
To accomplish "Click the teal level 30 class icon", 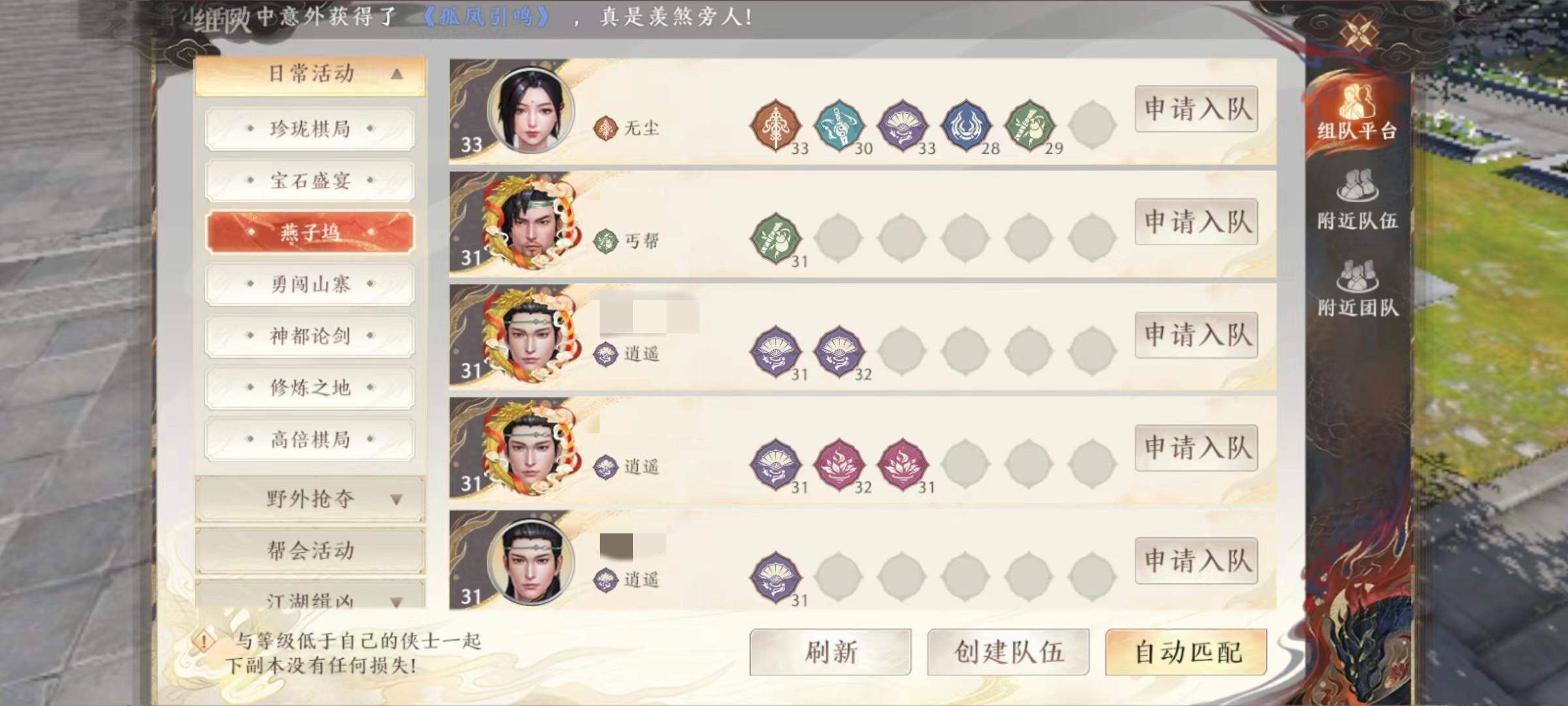I will tap(840, 126).
